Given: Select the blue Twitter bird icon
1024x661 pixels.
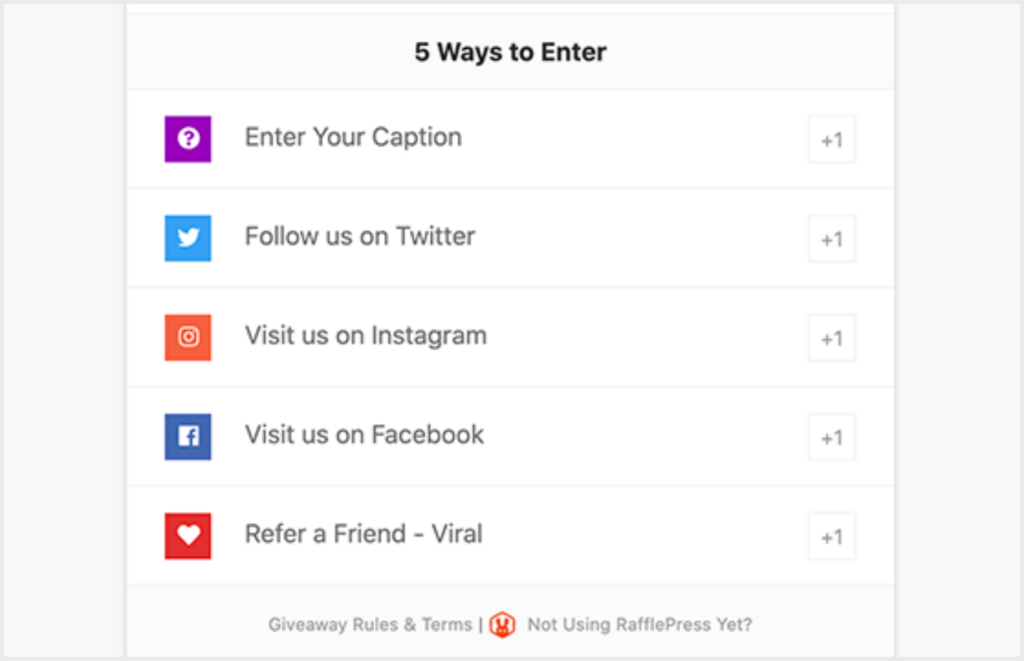Looking at the screenshot, I should click(187, 237).
